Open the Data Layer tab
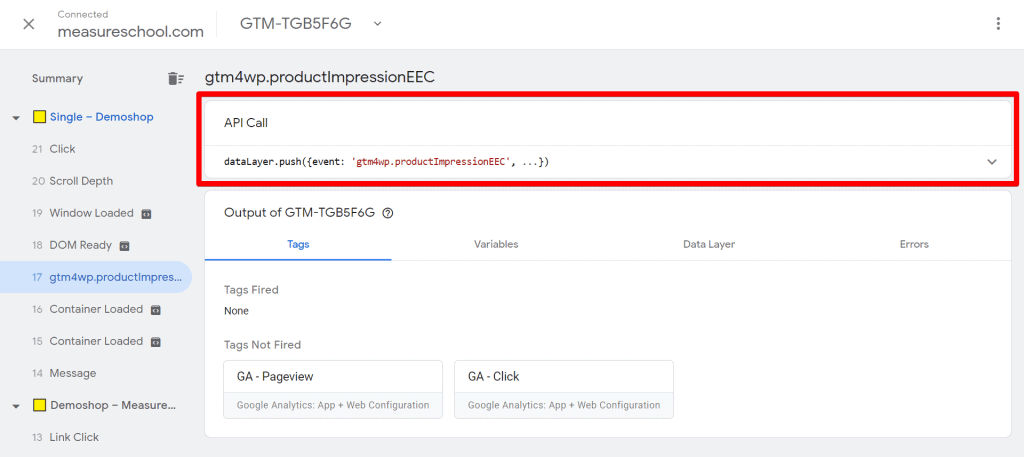 coord(708,244)
